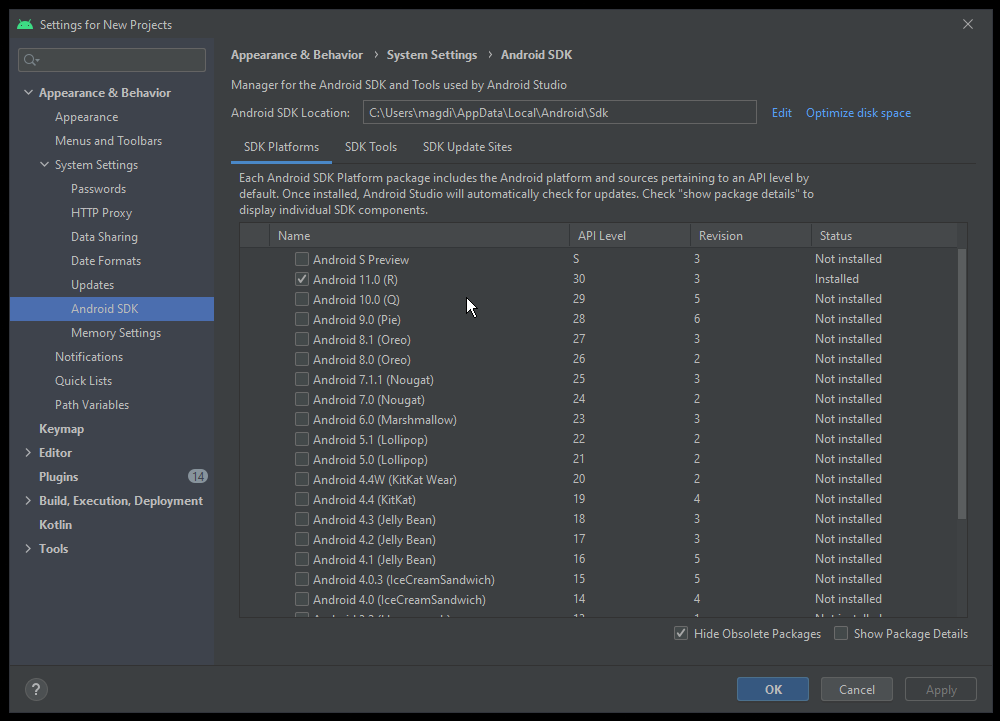Sort by the Status column header
Image resolution: width=1000 pixels, height=721 pixels.
pyautogui.click(x=884, y=235)
